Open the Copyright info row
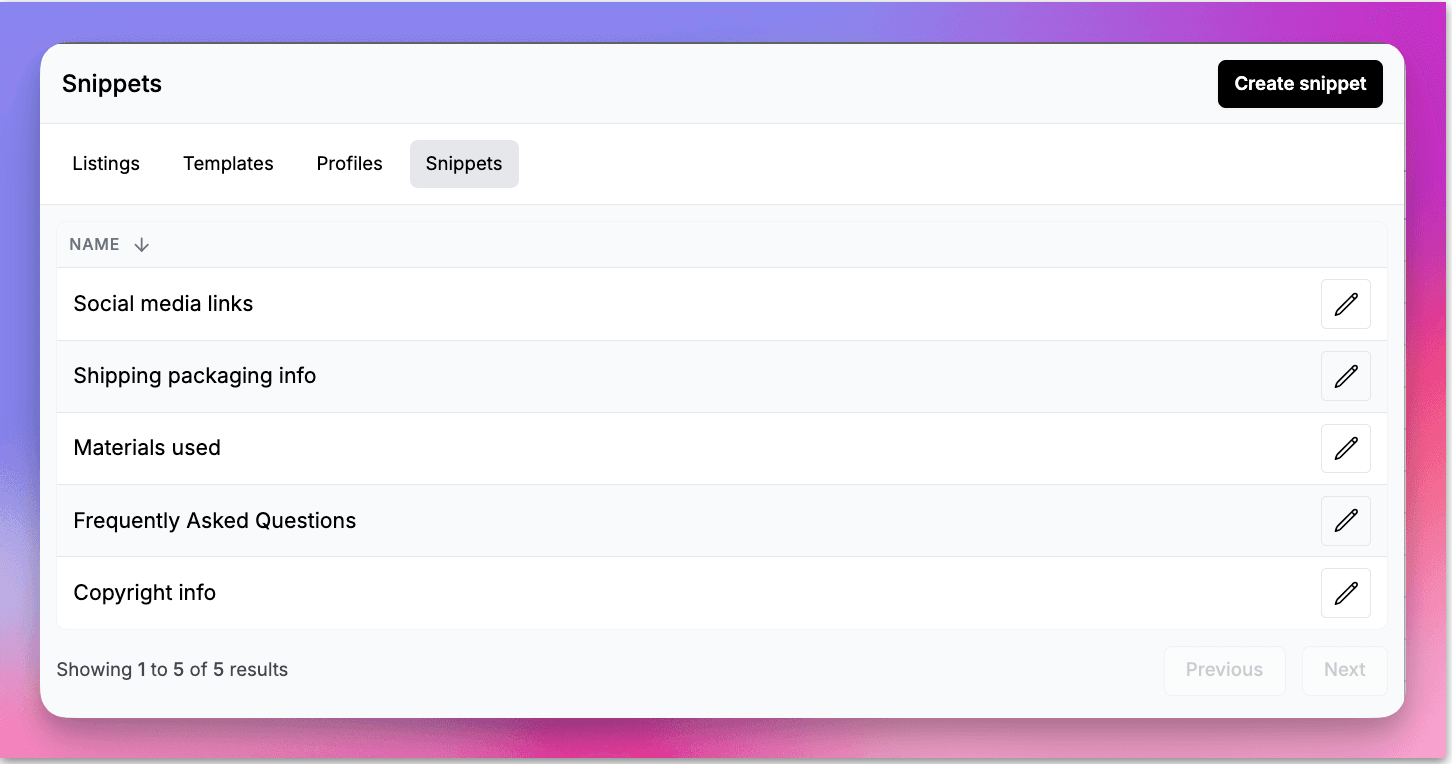The width and height of the screenshot is (1452, 764). 722,593
